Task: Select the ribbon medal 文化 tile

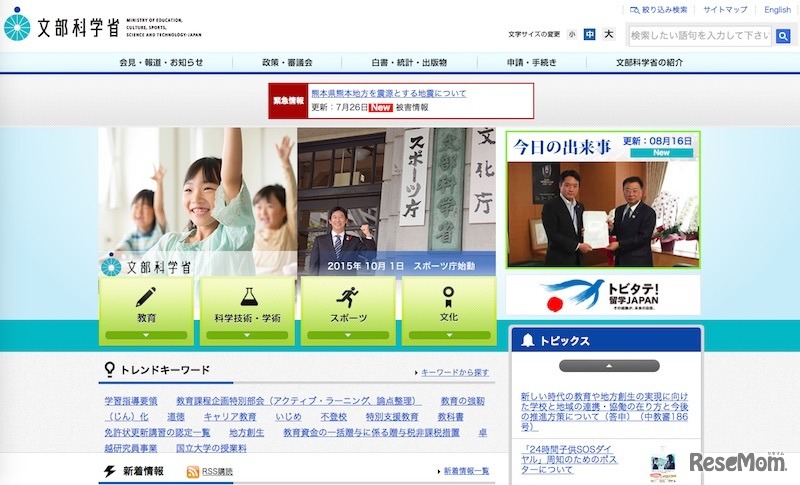Action: pos(449,311)
